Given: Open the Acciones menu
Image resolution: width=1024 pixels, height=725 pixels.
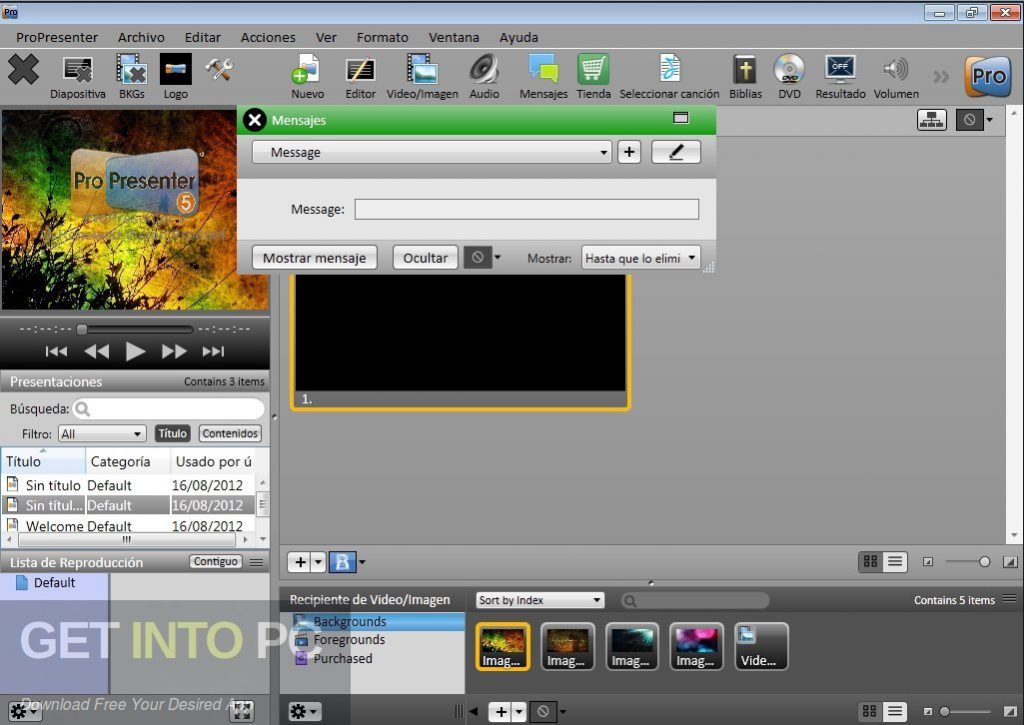Looking at the screenshot, I should point(268,37).
